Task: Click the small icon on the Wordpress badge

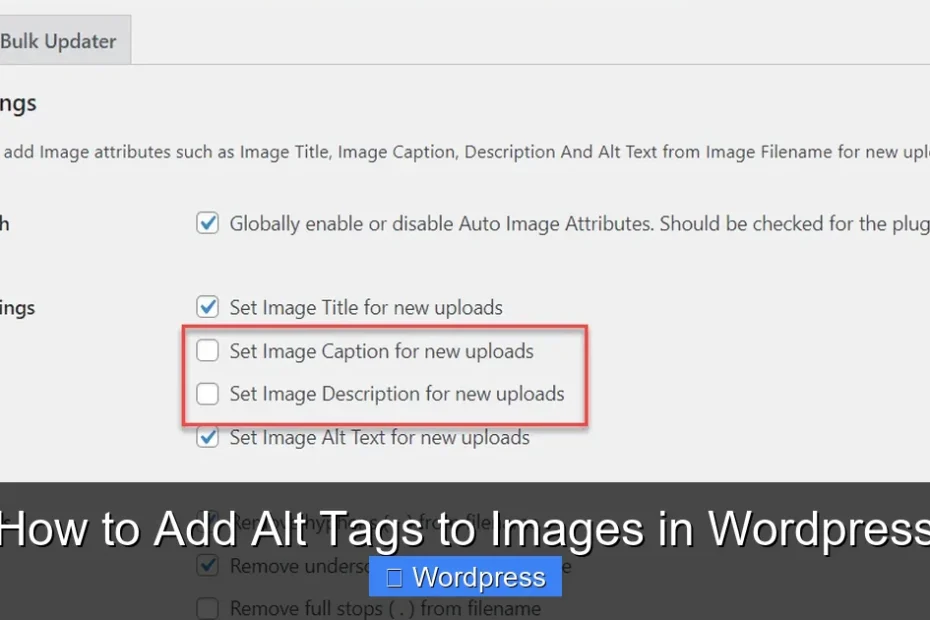Action: point(394,577)
